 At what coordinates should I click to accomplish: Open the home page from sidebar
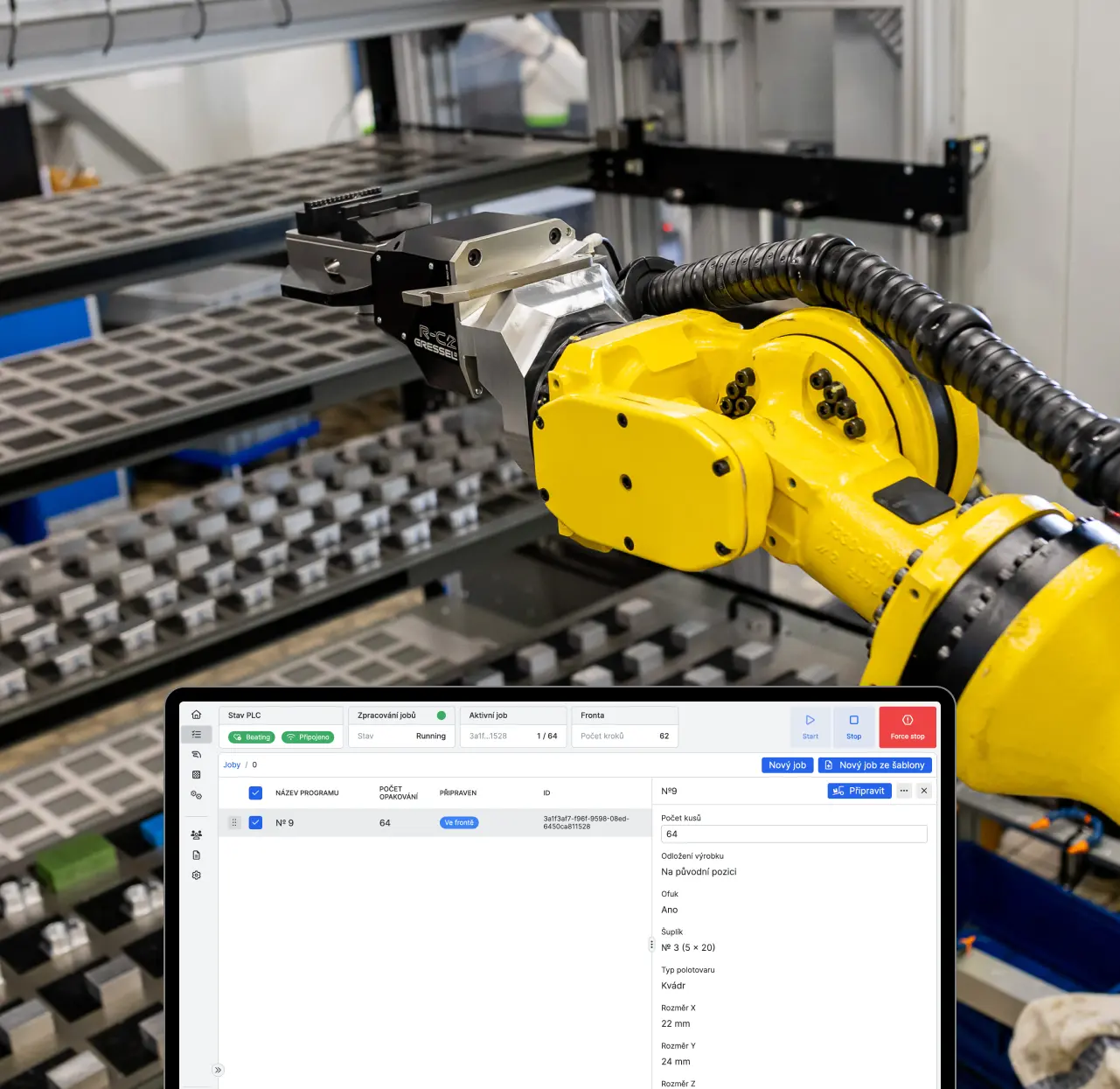tap(196, 715)
